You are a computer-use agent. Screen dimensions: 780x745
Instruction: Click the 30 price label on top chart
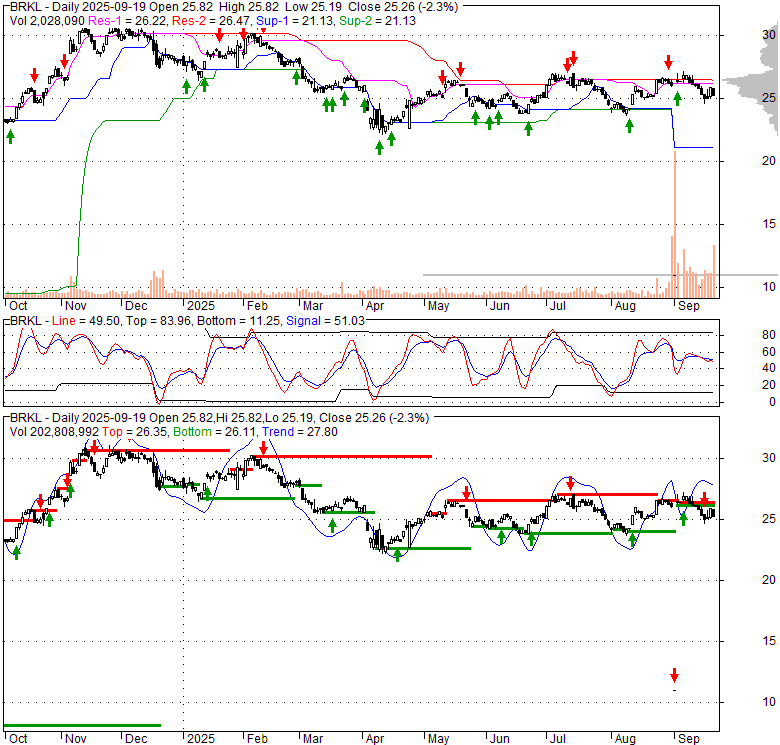pos(769,35)
